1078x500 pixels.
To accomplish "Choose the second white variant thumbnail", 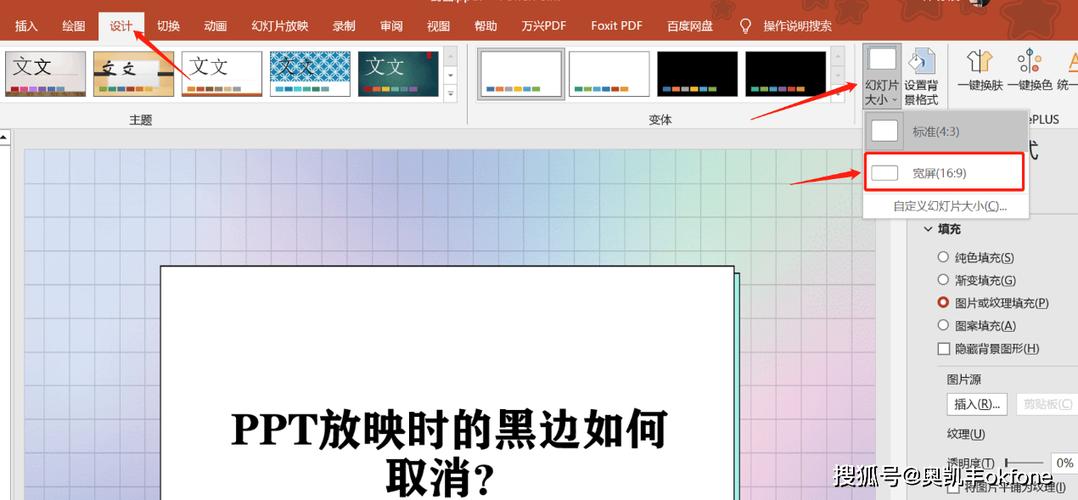I will 609,74.
